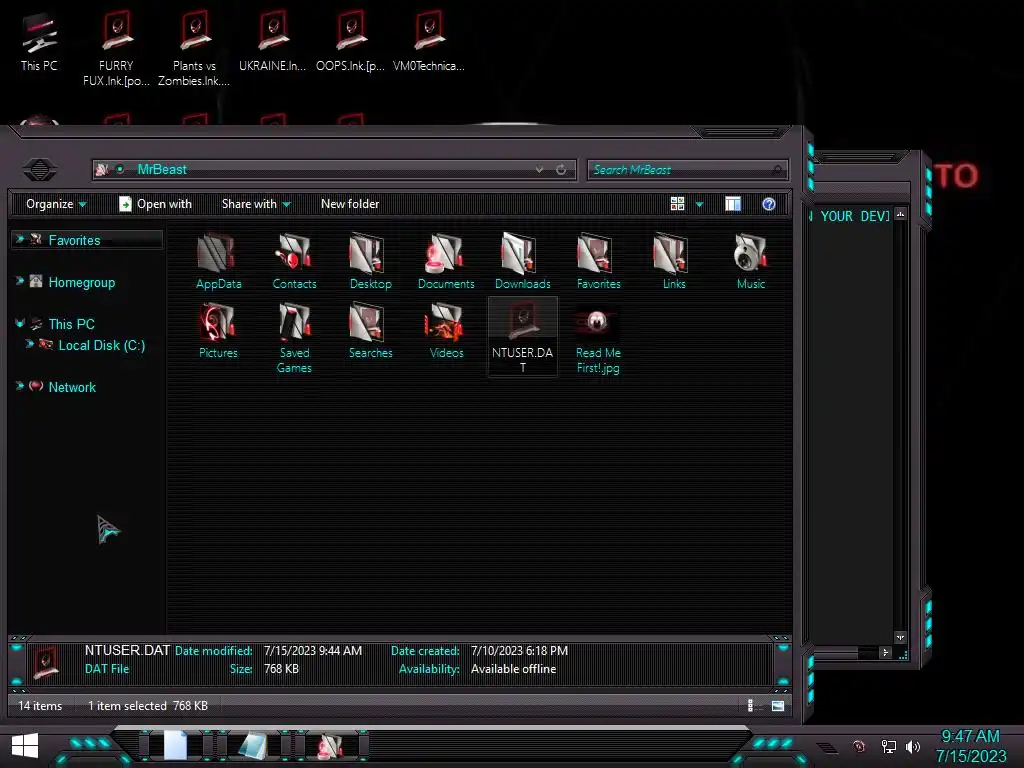
Task: Open the Organize menu
Action: coord(56,204)
